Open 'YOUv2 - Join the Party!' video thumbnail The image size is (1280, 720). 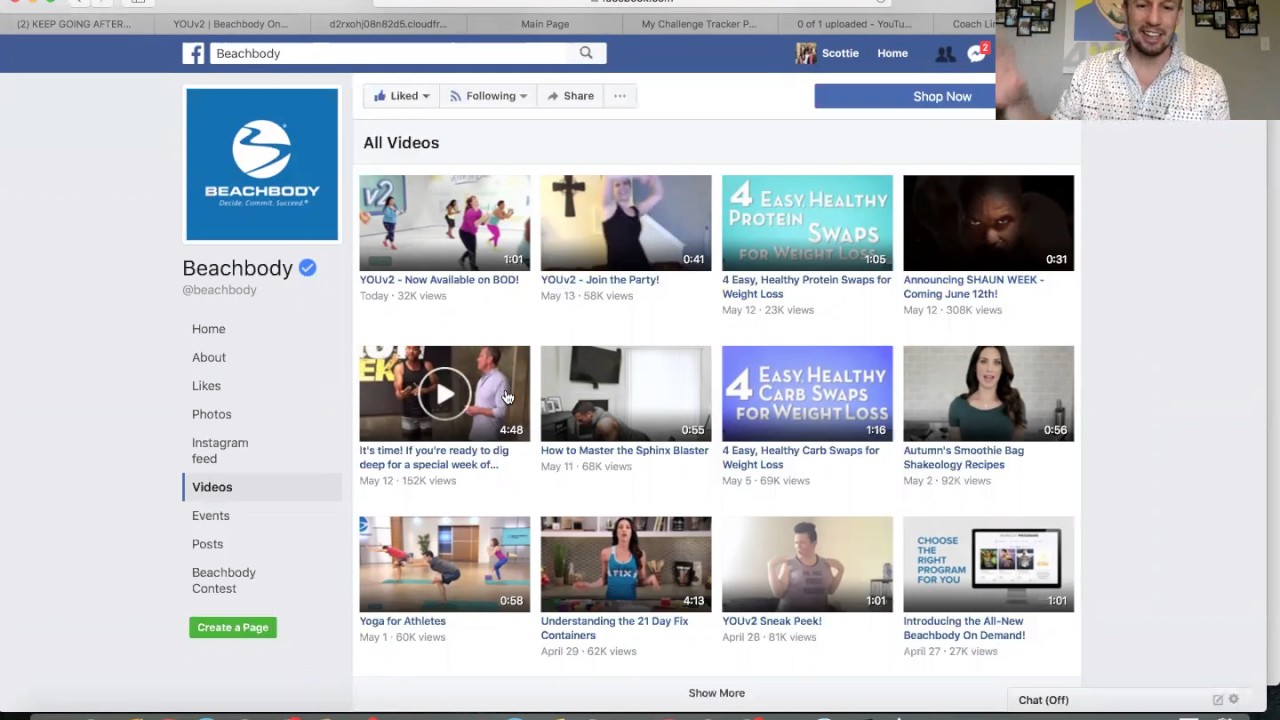[x=626, y=223]
